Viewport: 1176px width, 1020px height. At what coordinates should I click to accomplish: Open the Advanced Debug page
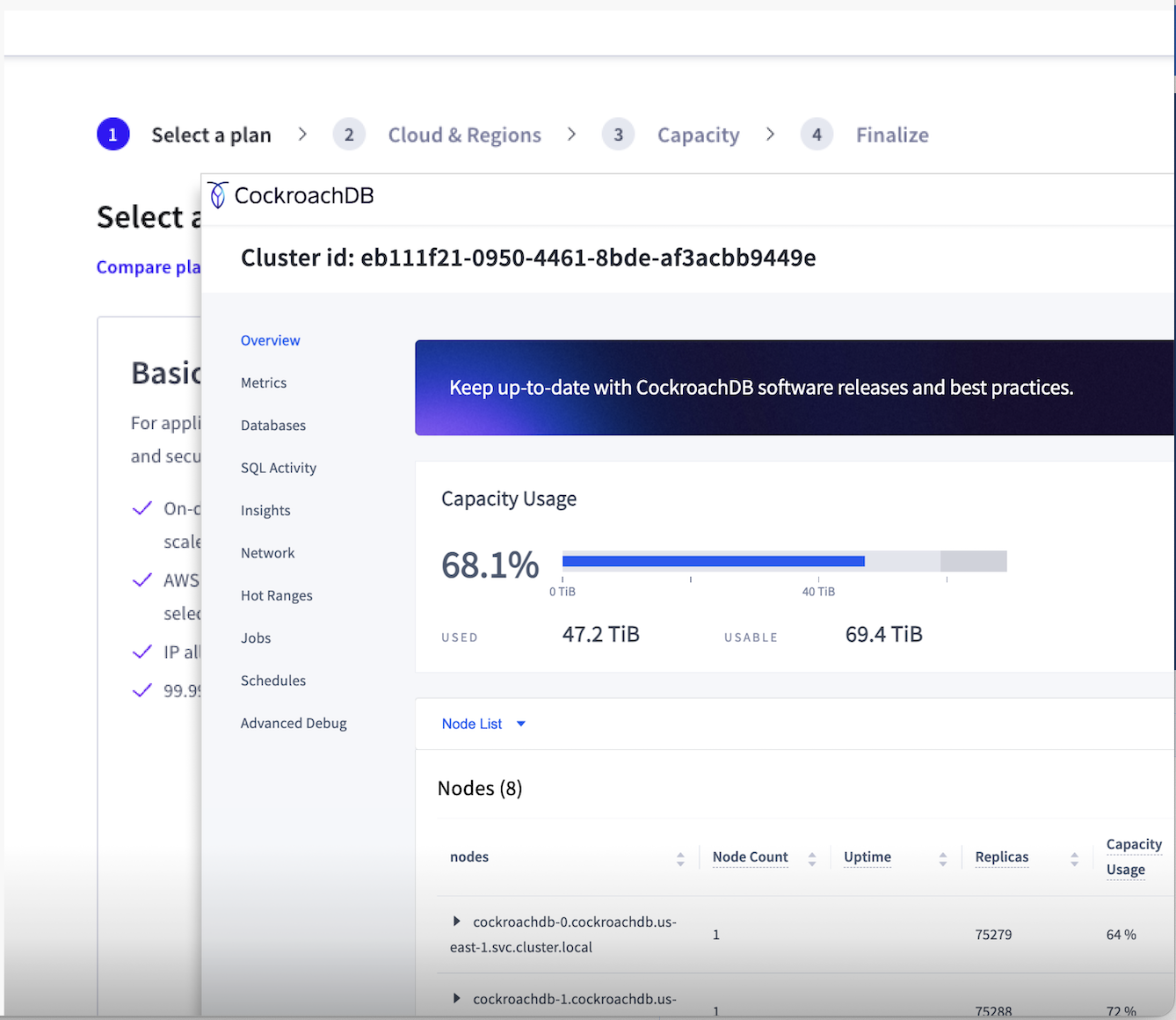[294, 723]
